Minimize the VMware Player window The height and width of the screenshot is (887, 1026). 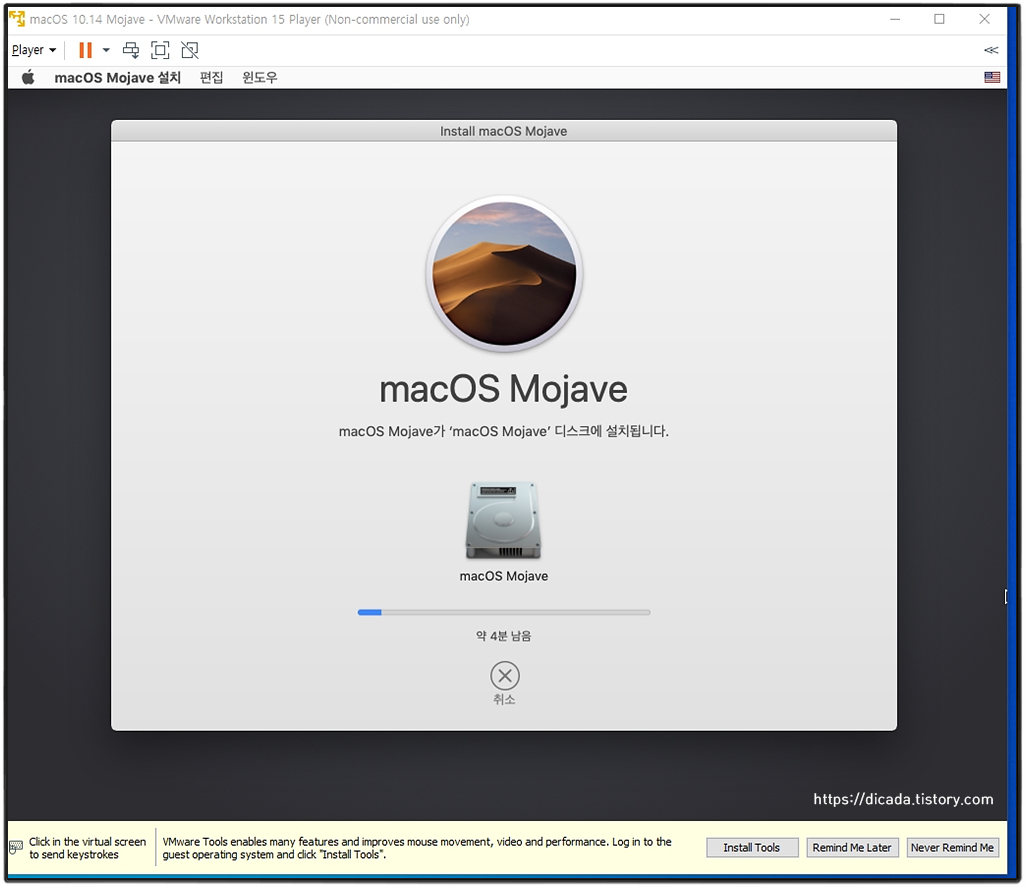tap(895, 19)
